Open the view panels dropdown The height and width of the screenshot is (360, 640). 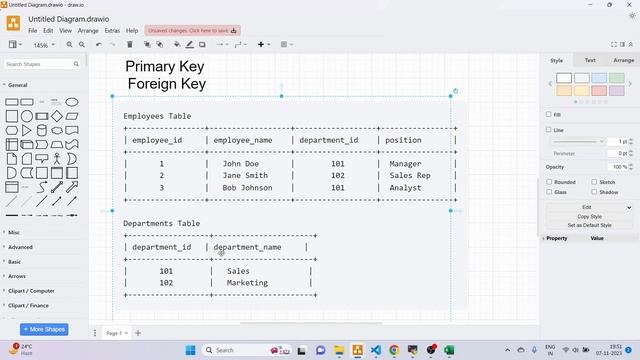[x=16, y=44]
